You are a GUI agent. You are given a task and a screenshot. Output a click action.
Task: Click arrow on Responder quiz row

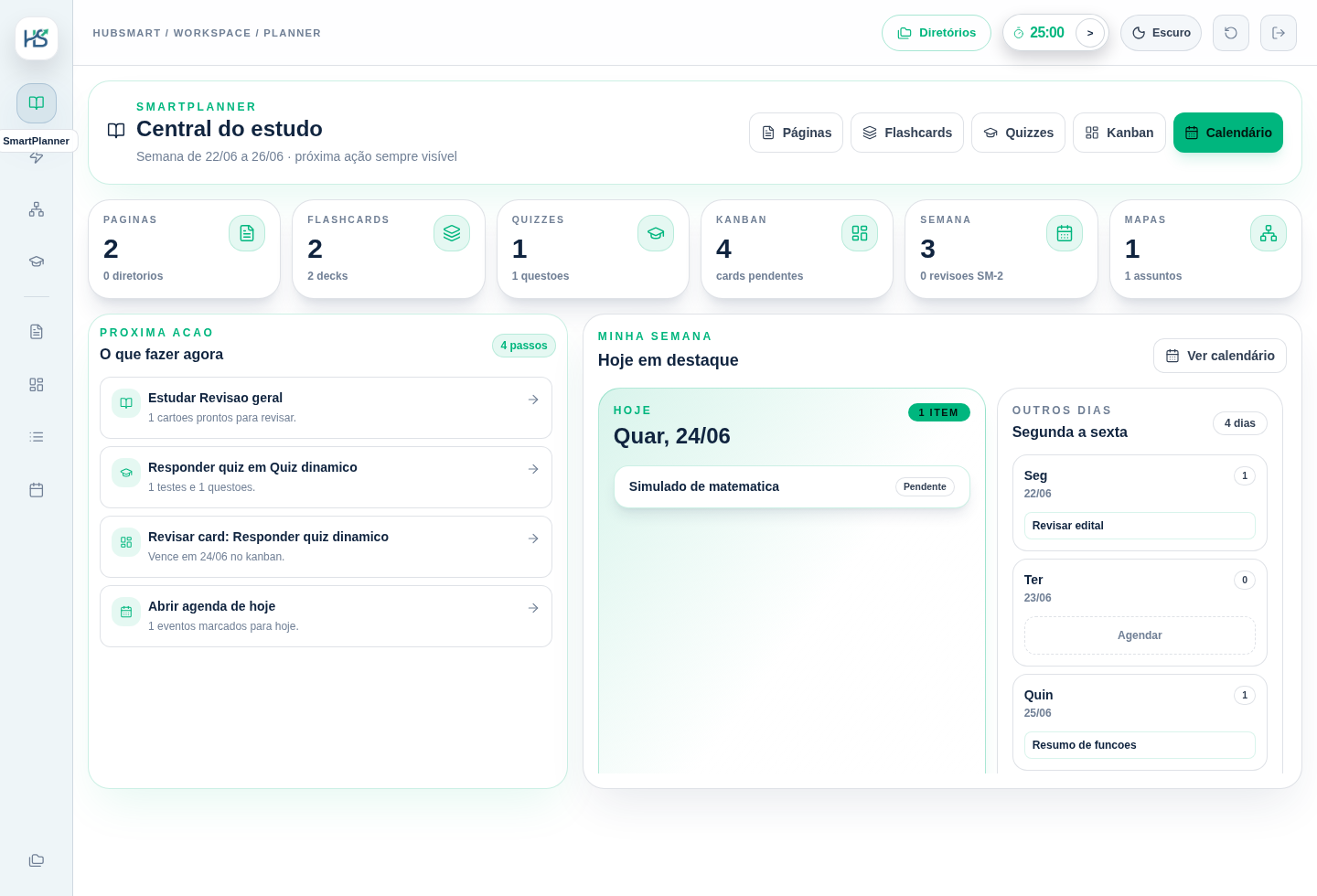point(533,469)
